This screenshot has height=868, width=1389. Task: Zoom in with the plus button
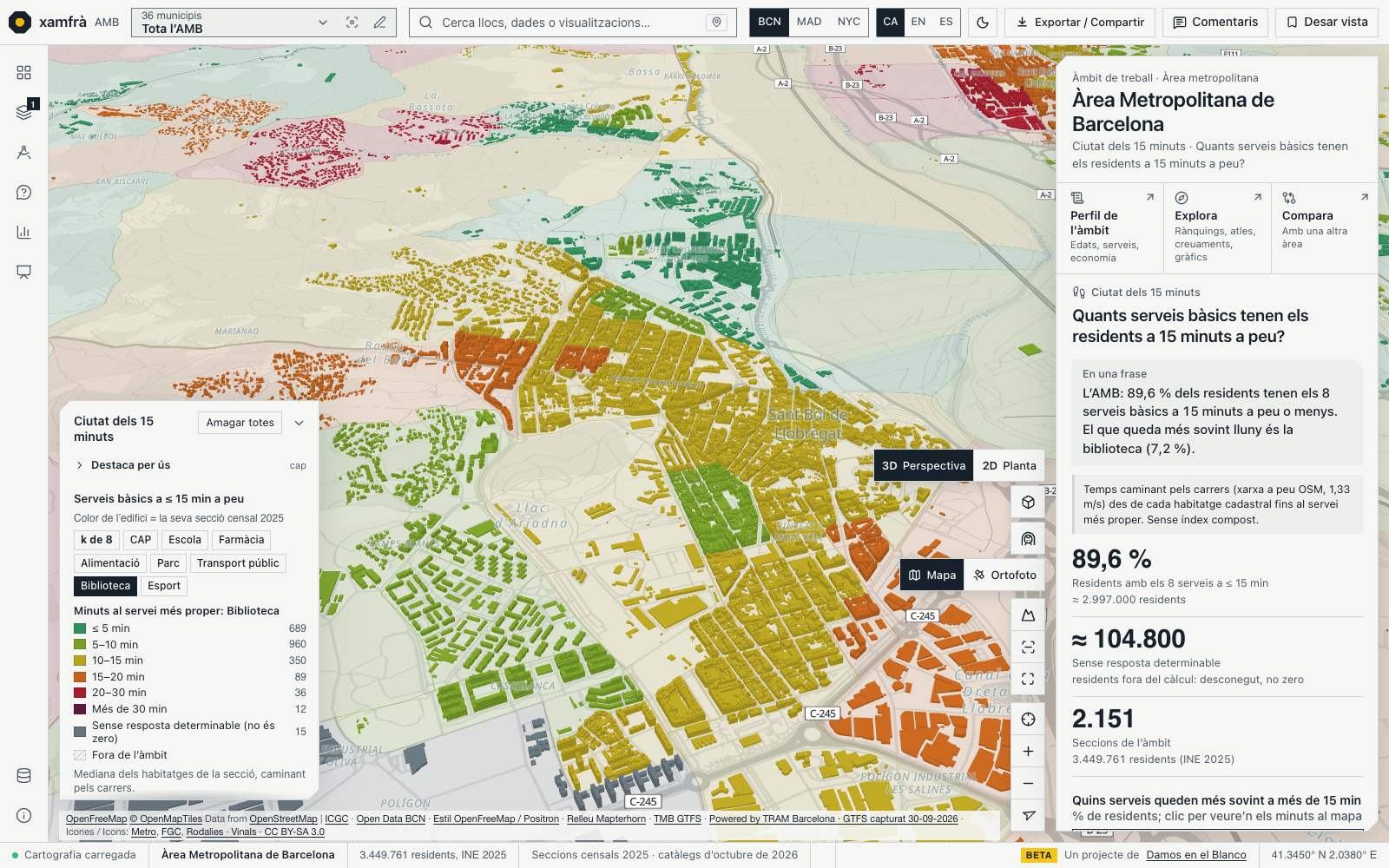(1028, 752)
